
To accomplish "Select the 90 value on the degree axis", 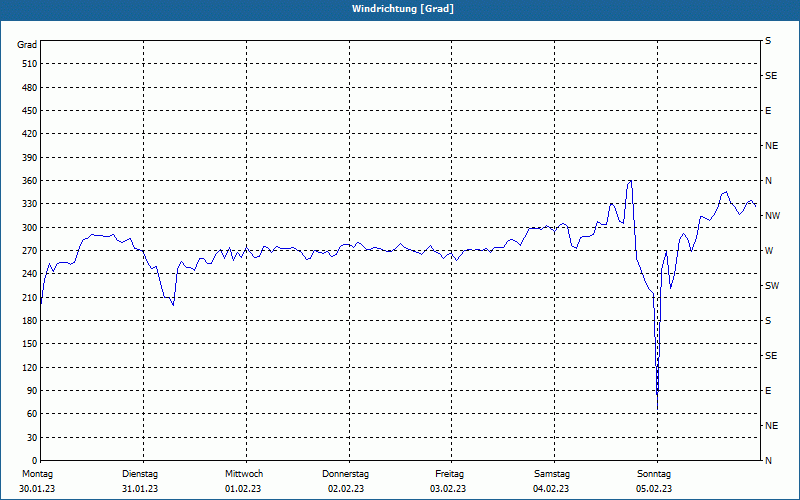I will point(32,391).
